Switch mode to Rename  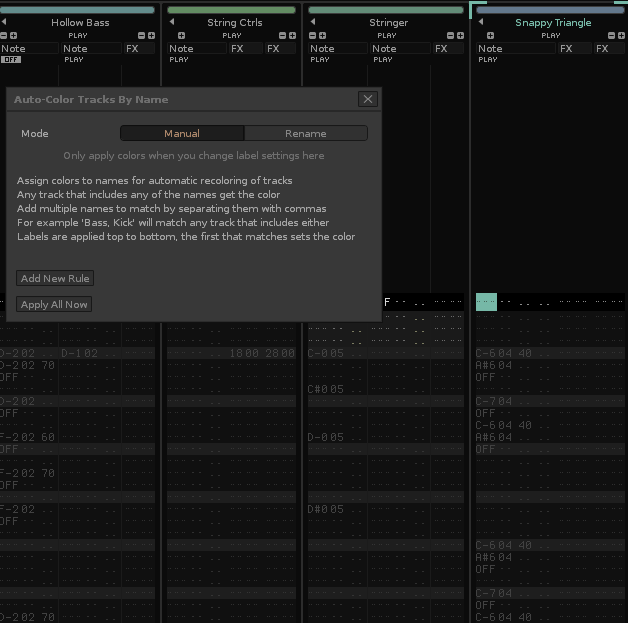tap(305, 133)
